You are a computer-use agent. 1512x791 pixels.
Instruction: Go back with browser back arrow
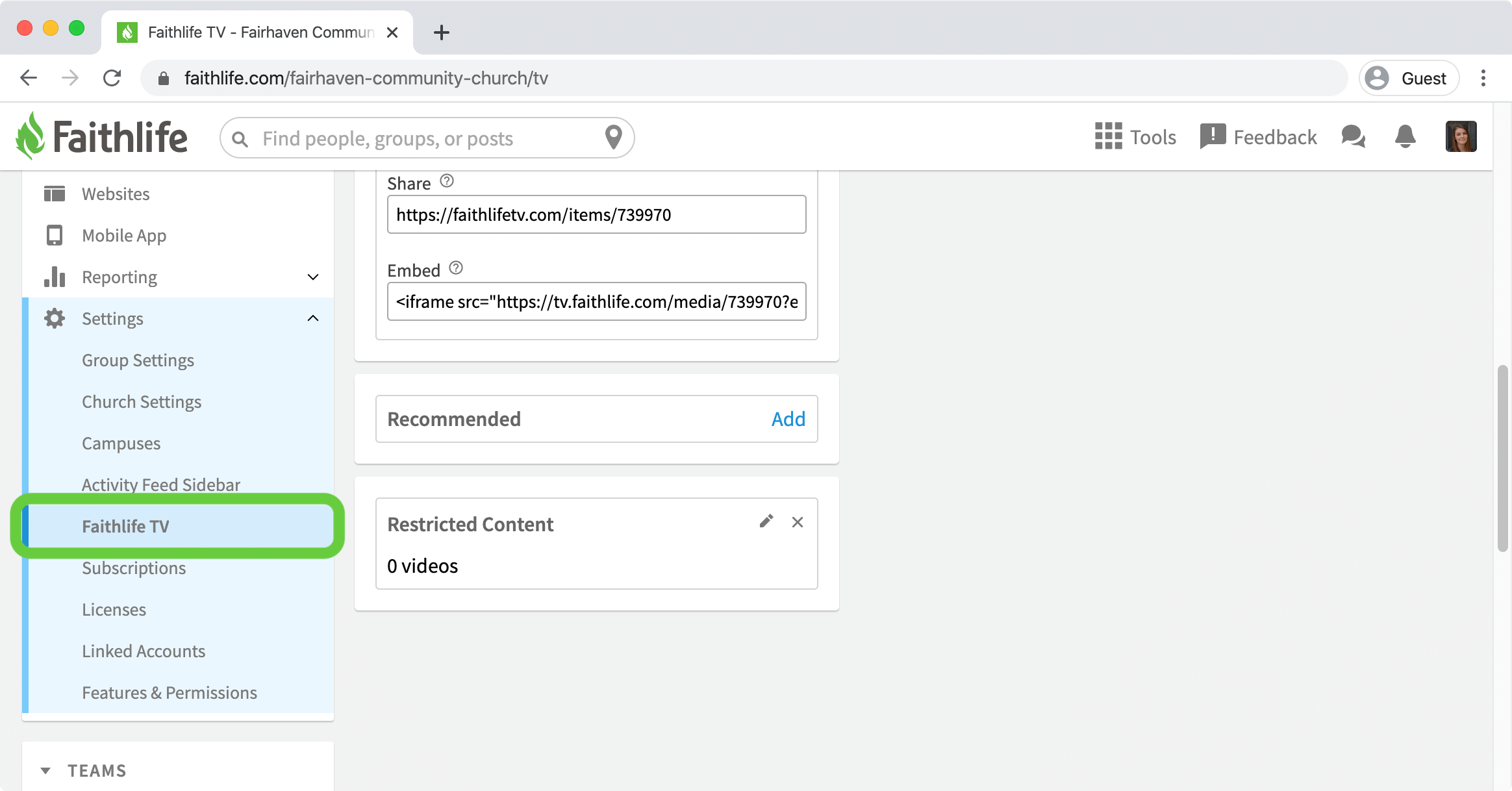click(29, 78)
